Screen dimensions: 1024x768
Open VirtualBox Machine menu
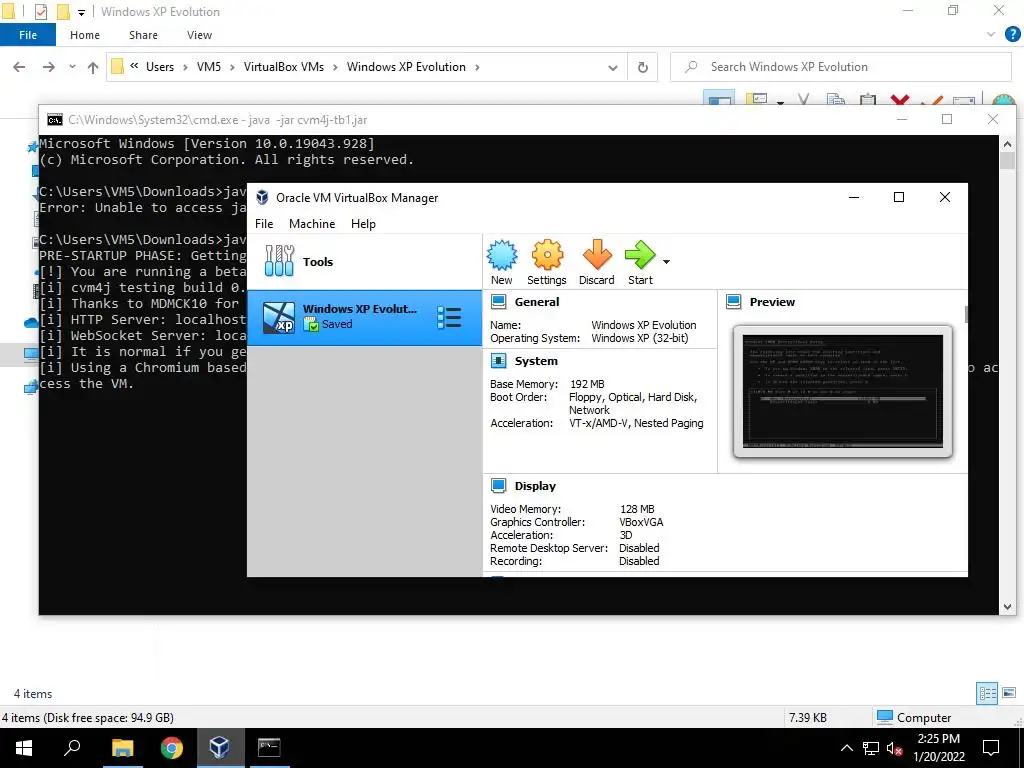coord(312,223)
